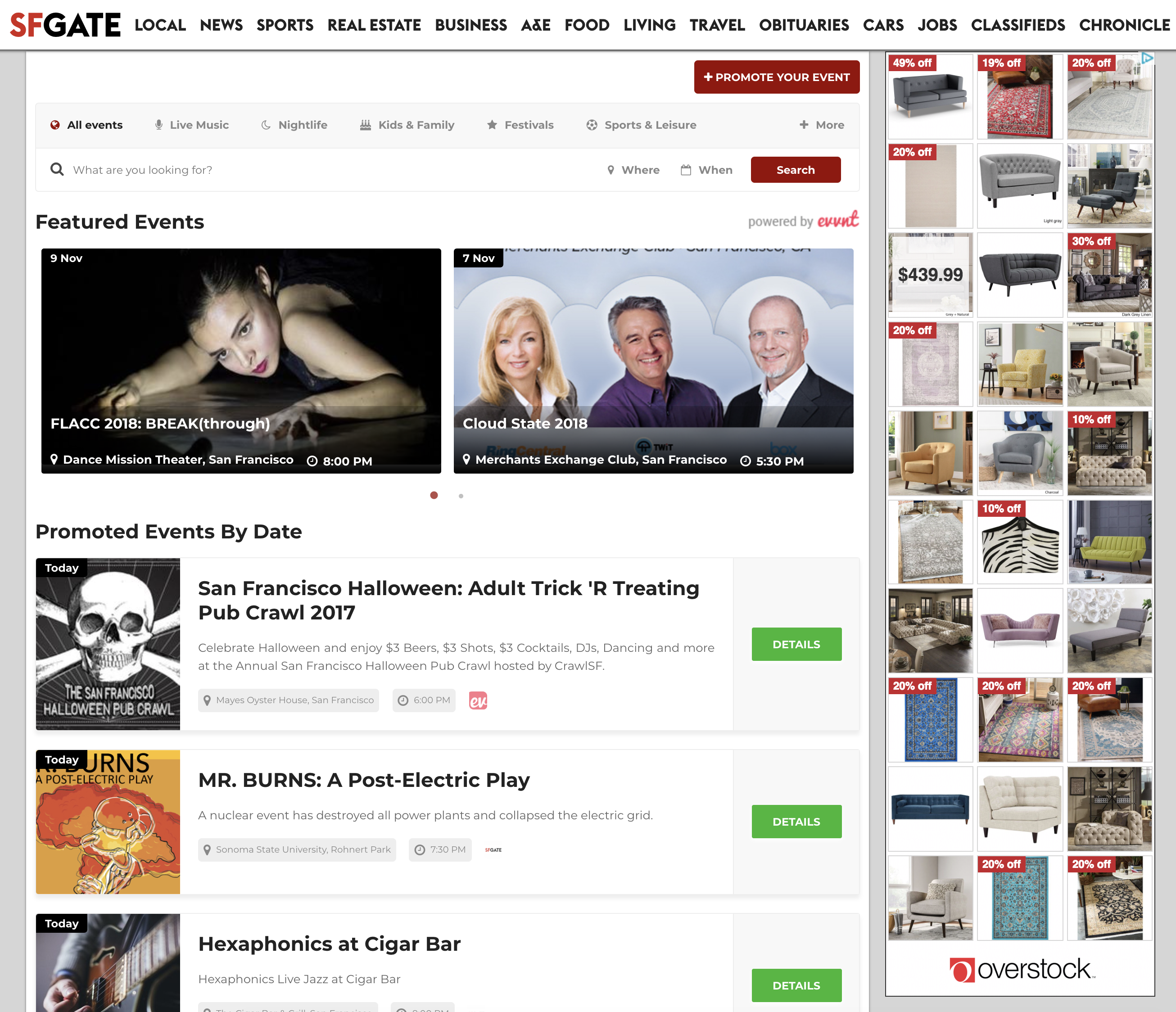Screen dimensions: 1176x1012
Task: Open MR. BURNS: A Post-Electric Play title
Action: click(x=364, y=781)
